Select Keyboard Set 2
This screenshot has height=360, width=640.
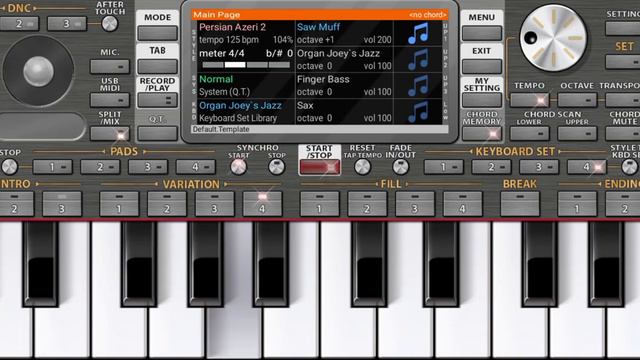tap(491, 167)
